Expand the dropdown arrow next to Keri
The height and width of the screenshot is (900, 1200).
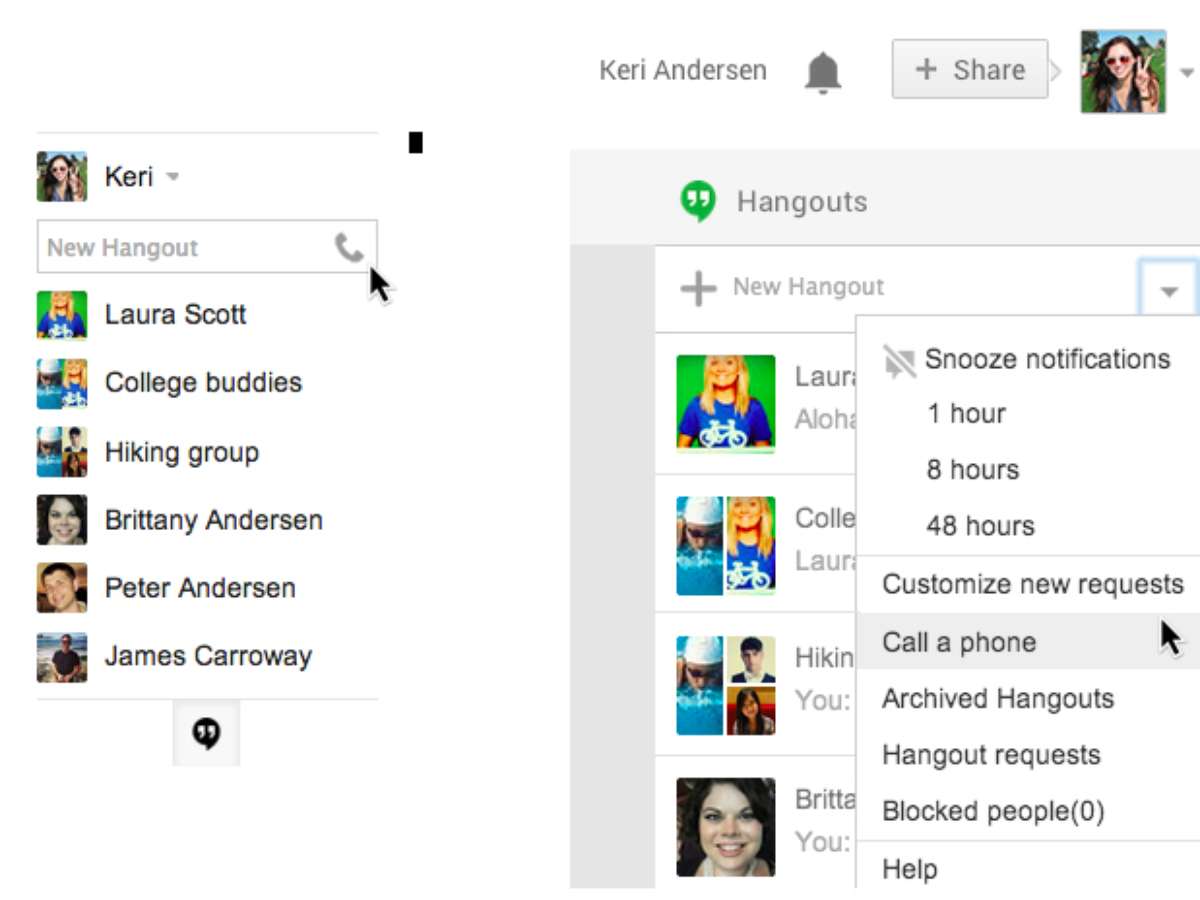tap(173, 177)
